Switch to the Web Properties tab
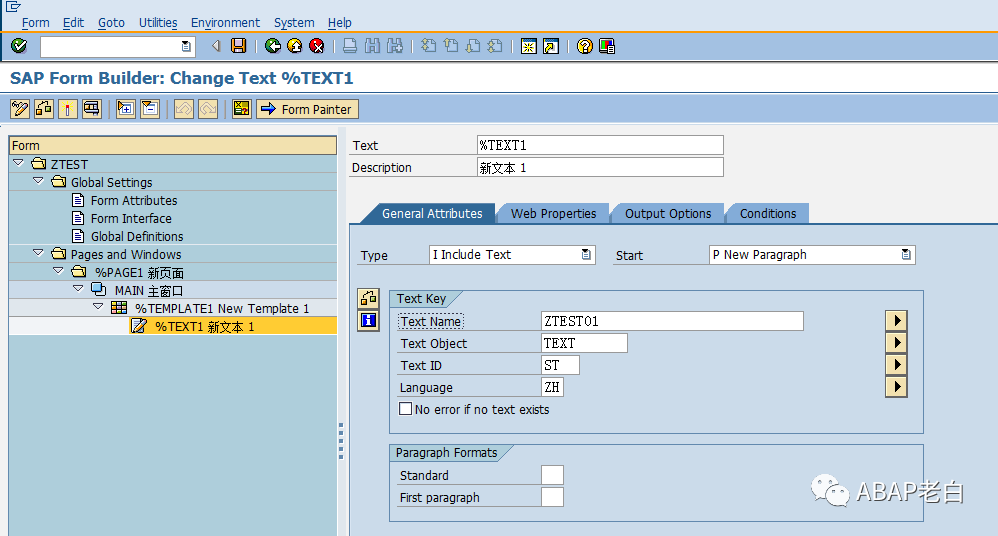 pos(553,213)
